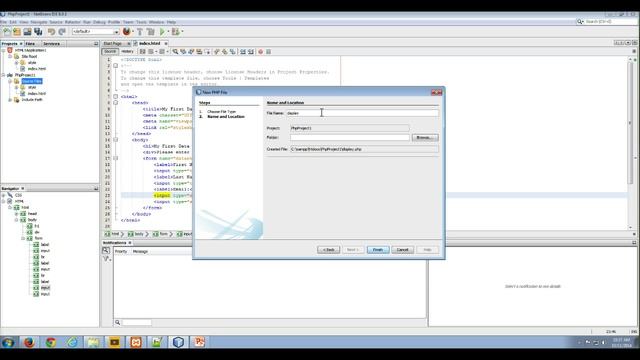Collapse the PhpProject1 tree node
The width and height of the screenshot is (640, 360).
pos(4,75)
